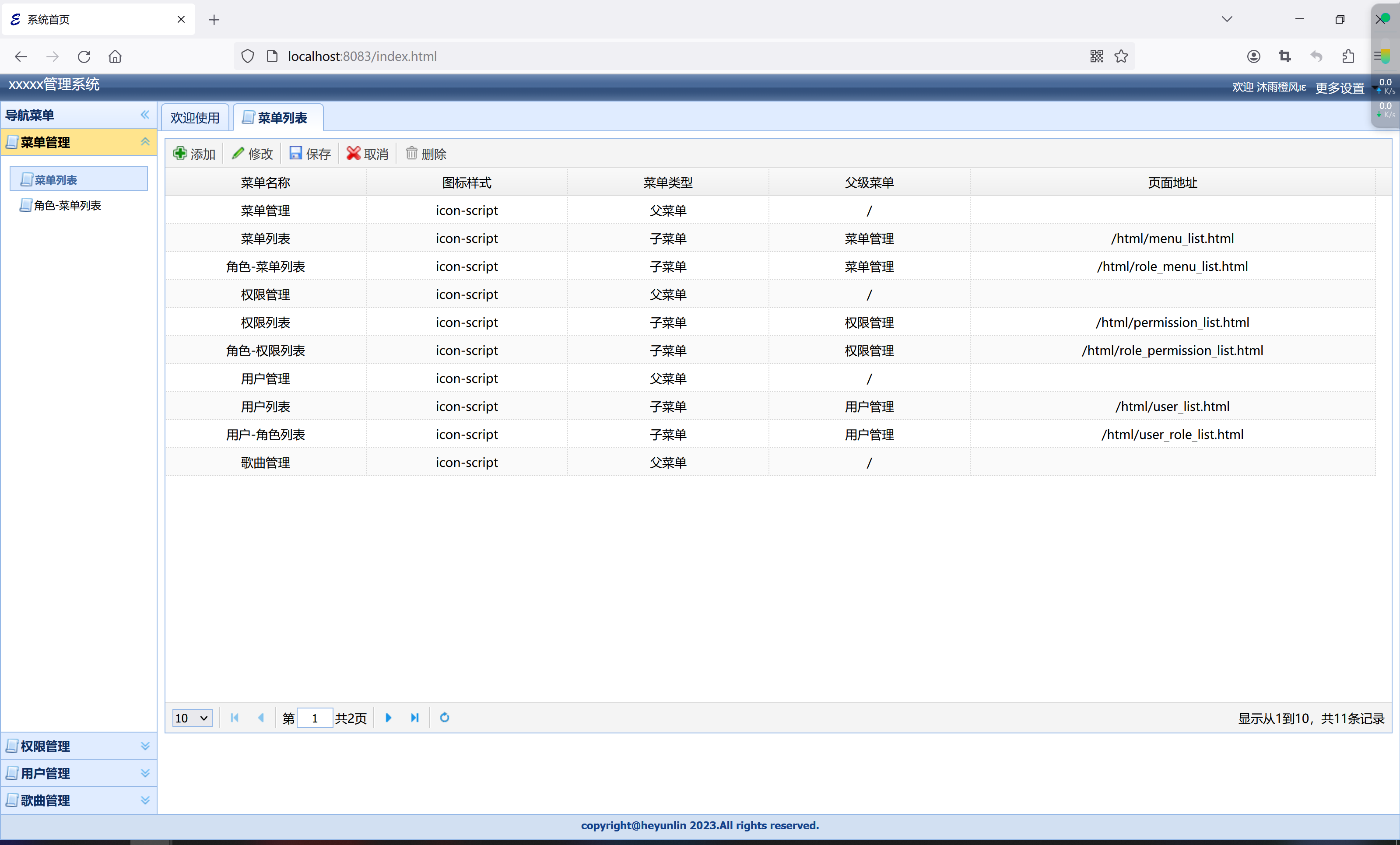Go to the next page arrow

click(389, 718)
